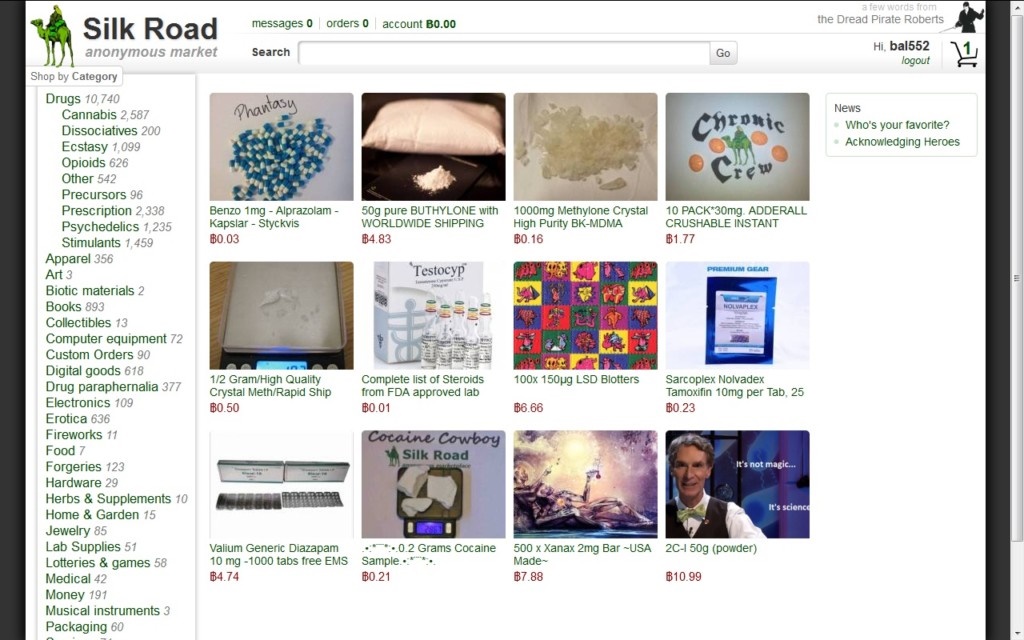Viewport: 1024px width, 640px height.
Task: Open the Chronic Crew listing thumbnail
Action: 737,146
